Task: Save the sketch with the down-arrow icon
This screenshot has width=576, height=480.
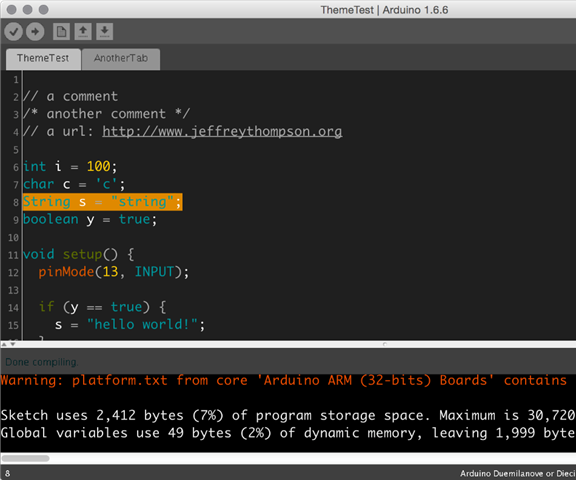Action: click(105, 32)
